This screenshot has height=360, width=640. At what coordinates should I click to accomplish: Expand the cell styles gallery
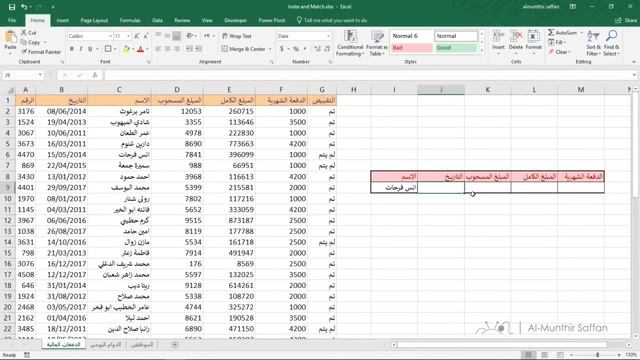[482, 51]
